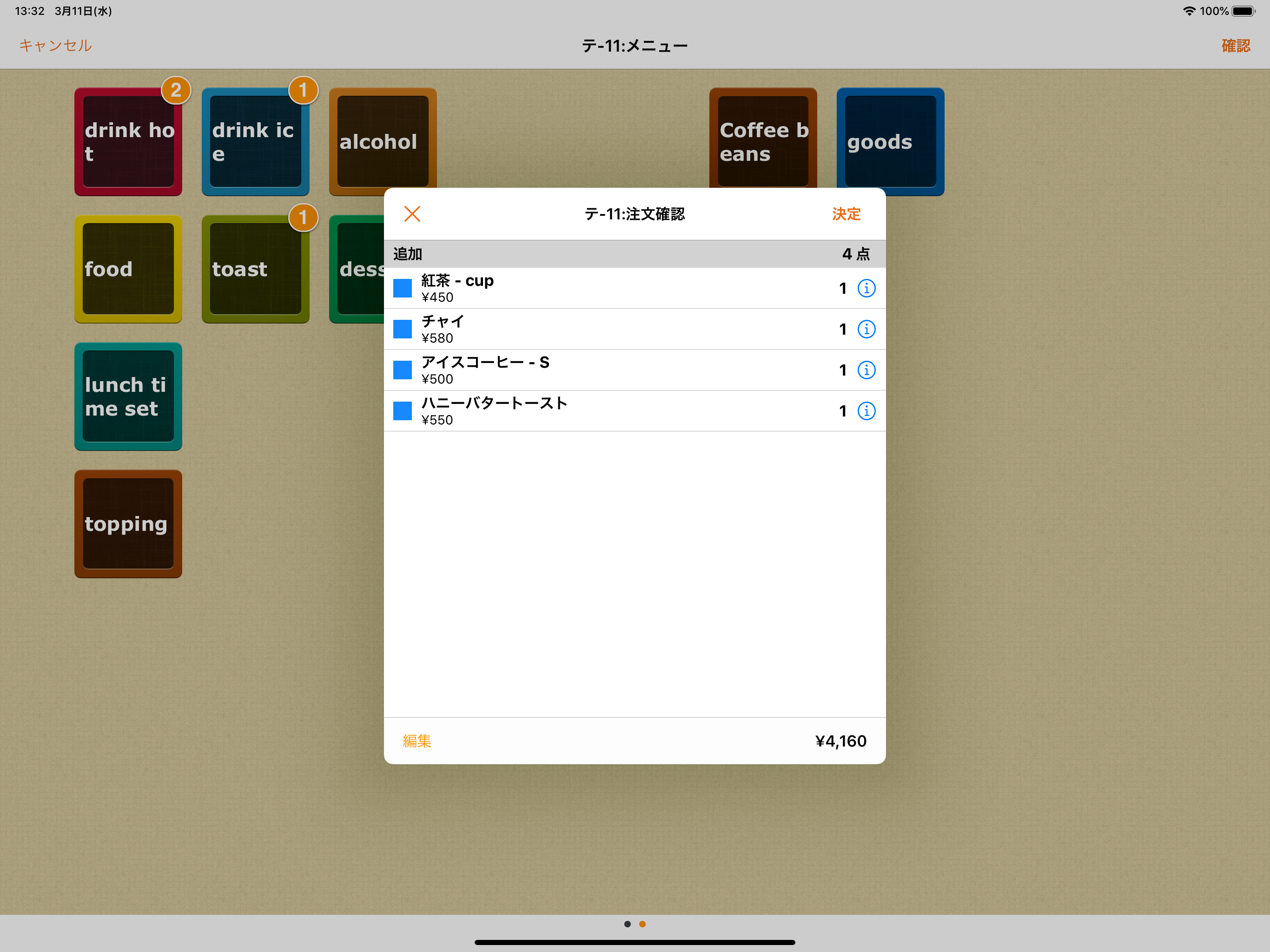The height and width of the screenshot is (952, 1270).
Task: Tap the テ-11:注文確認 dialog title
Action: click(635, 214)
